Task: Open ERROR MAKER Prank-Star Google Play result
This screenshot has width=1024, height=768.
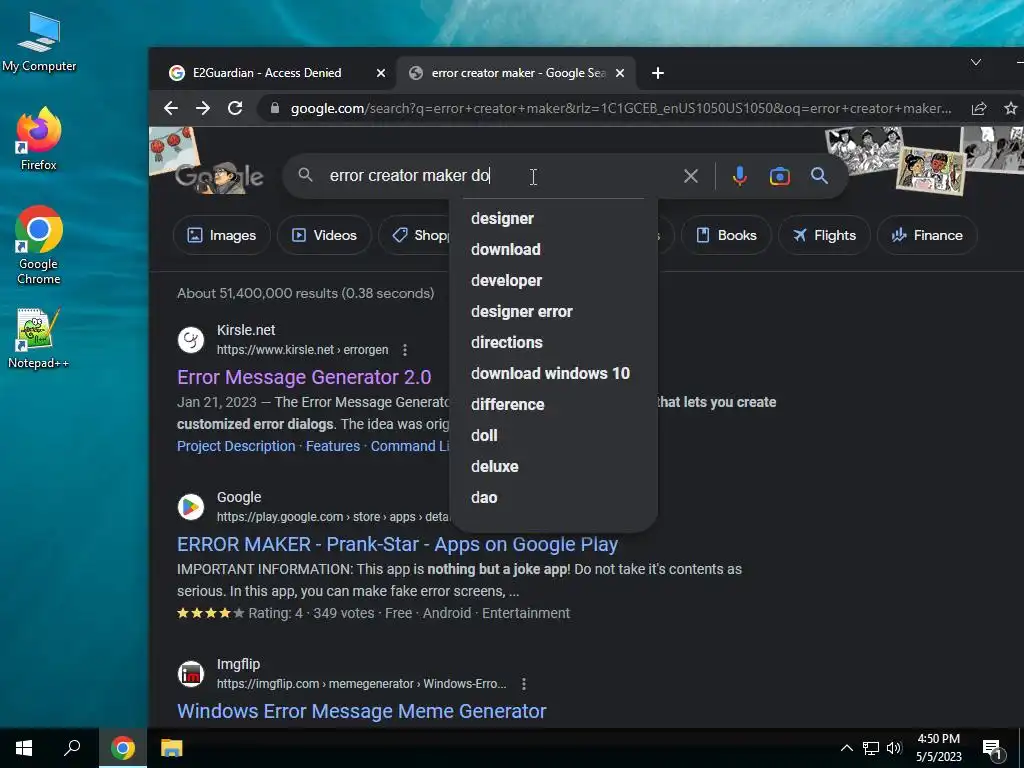Action: point(398,545)
